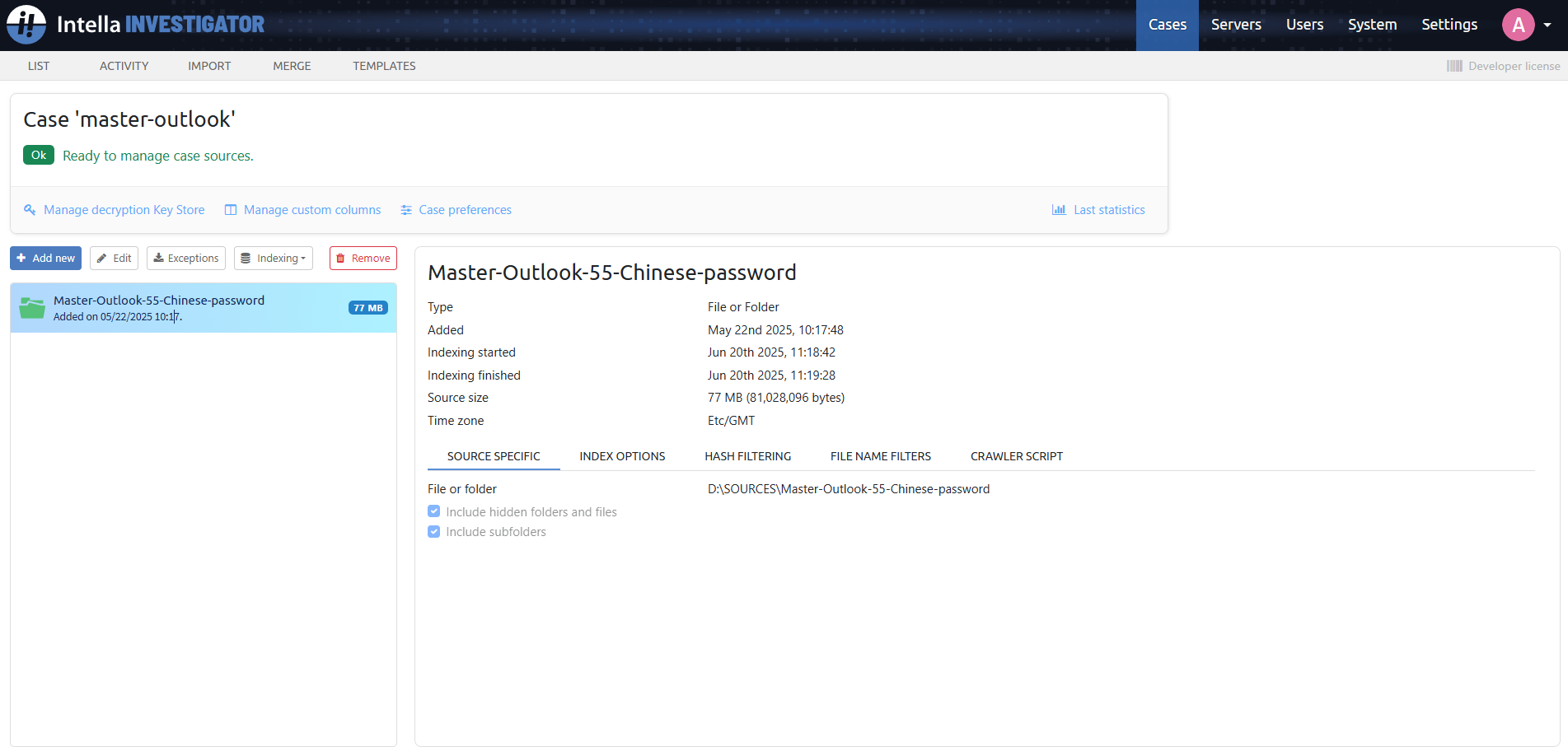Click the Intella Investigator logo

pyautogui.click(x=135, y=24)
